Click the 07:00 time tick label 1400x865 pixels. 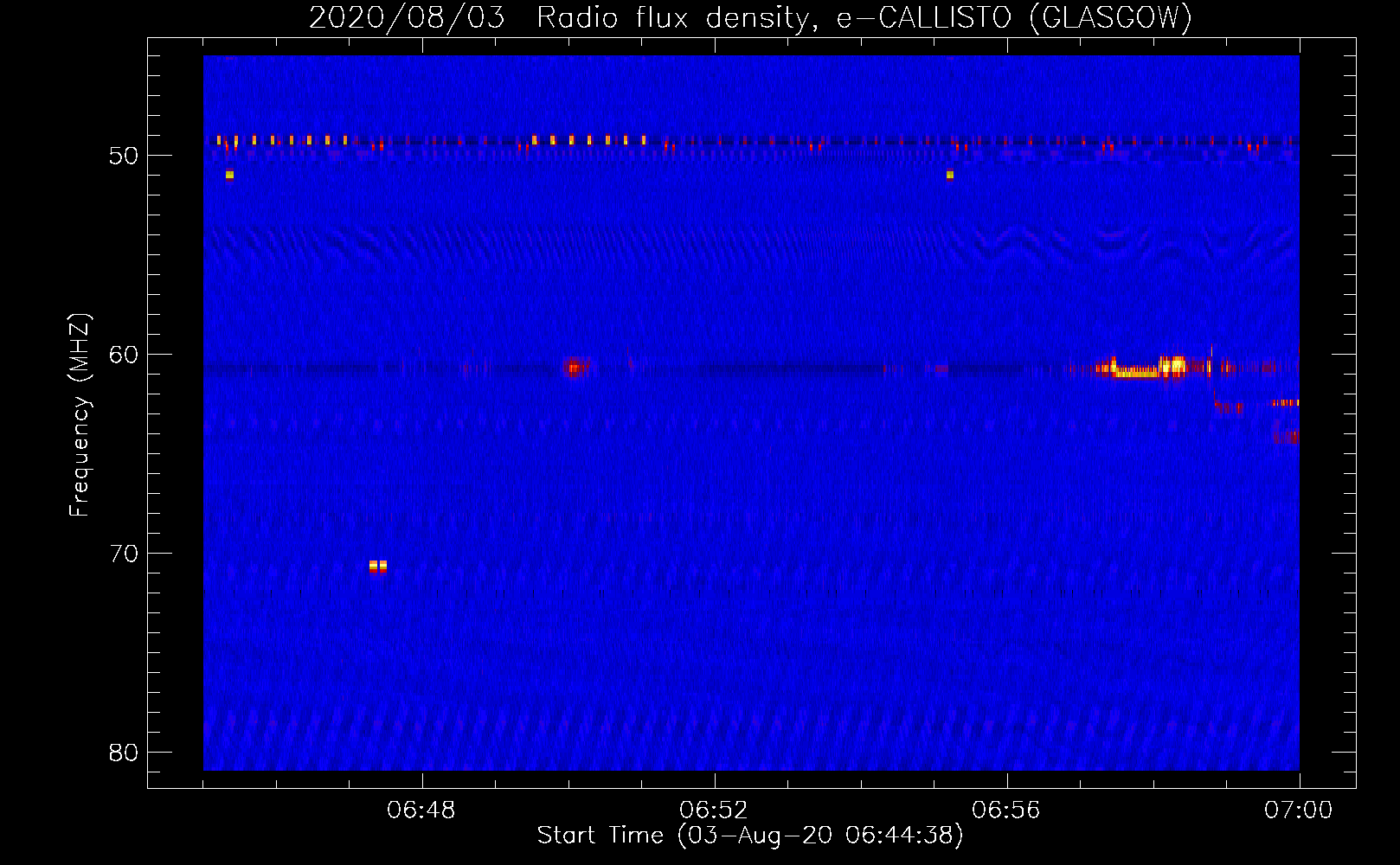1299,811
